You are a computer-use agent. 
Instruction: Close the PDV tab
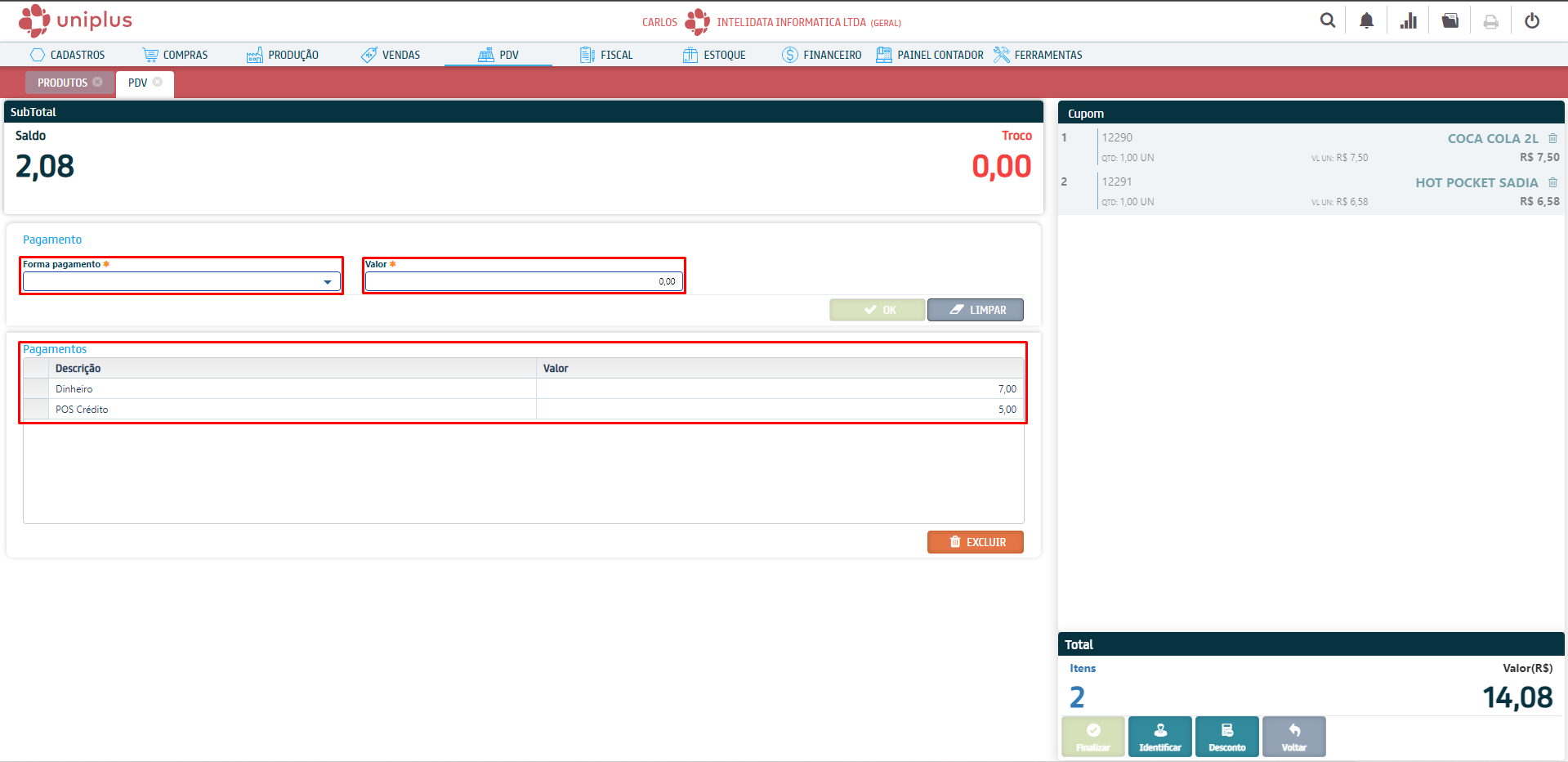tap(158, 82)
